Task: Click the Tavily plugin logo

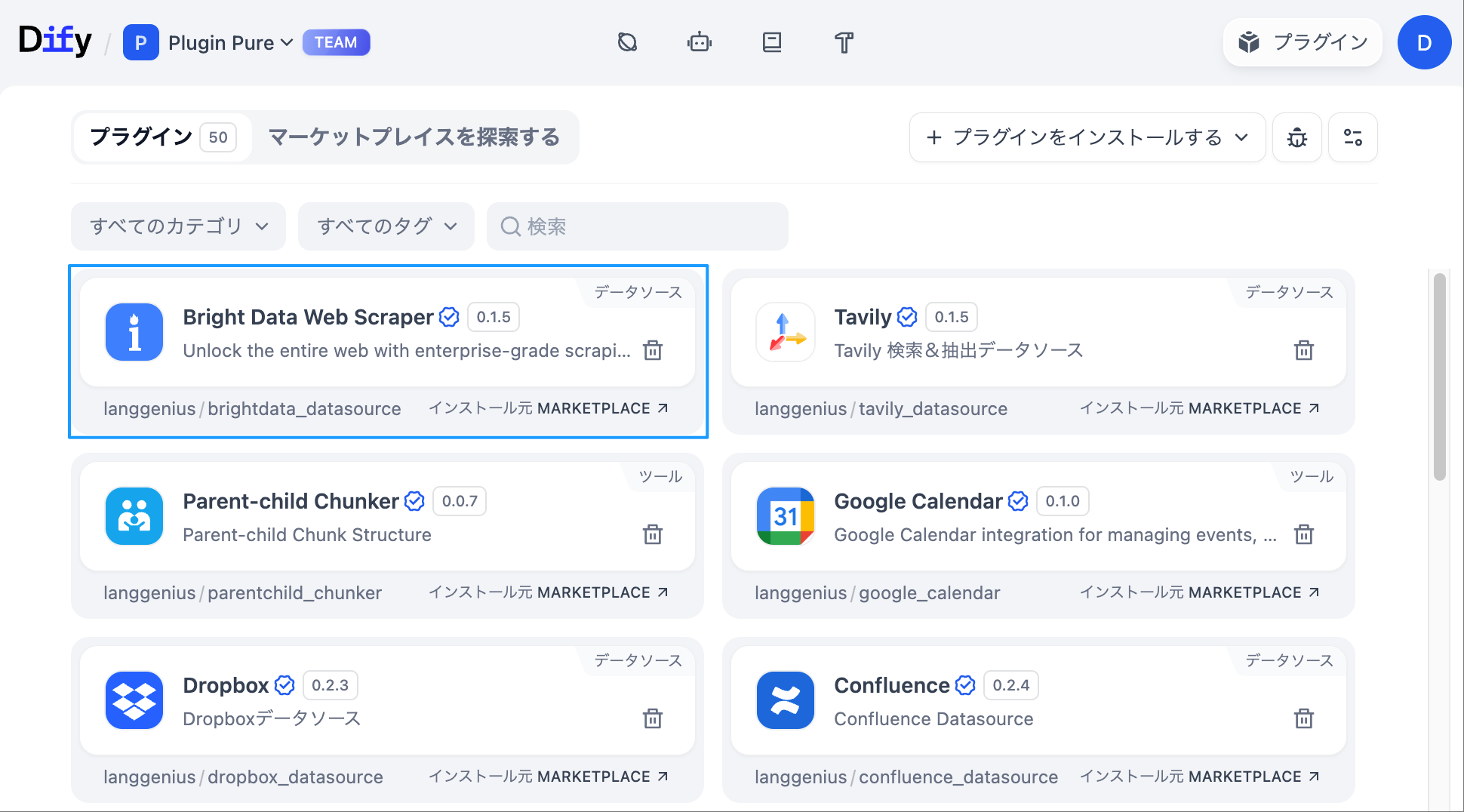Action: point(786,332)
